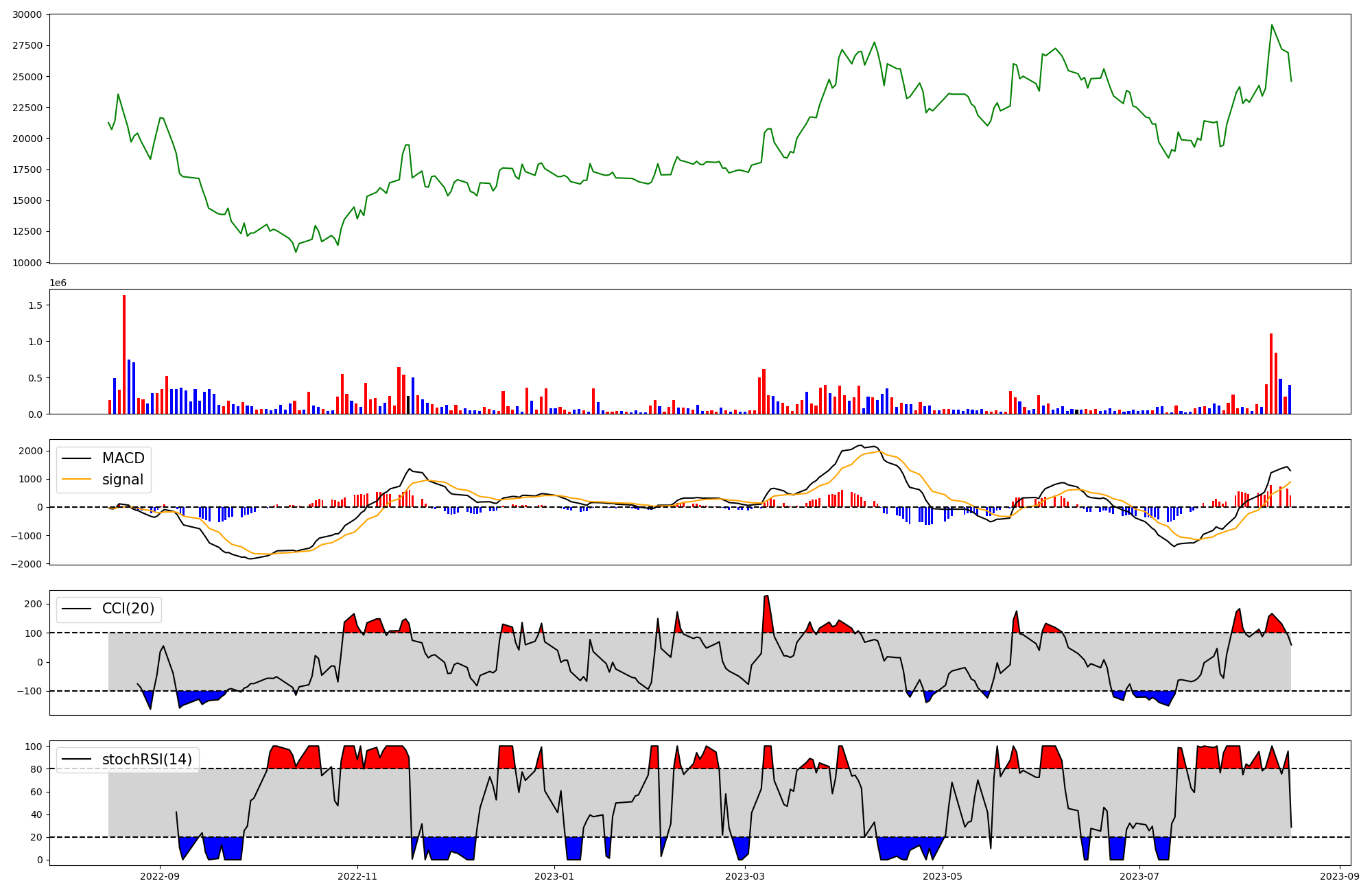Click the 1.5 volume axis tick label
The height and width of the screenshot is (892, 1372).
tap(36, 305)
